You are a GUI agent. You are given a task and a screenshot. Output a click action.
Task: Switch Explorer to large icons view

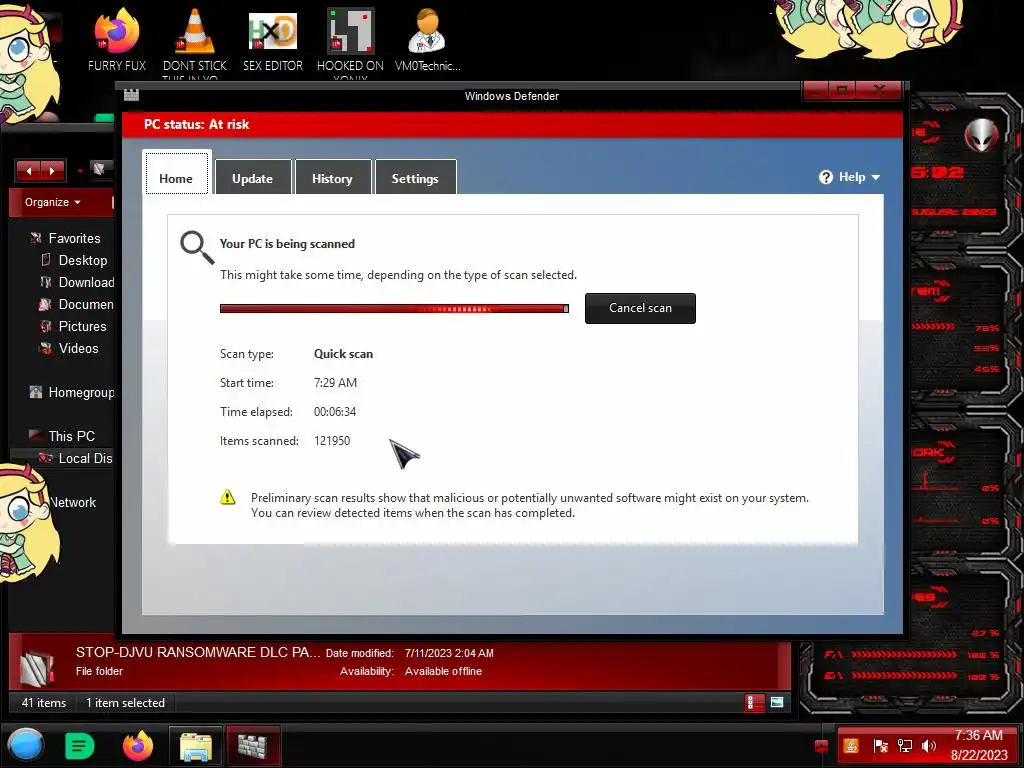(x=776, y=703)
